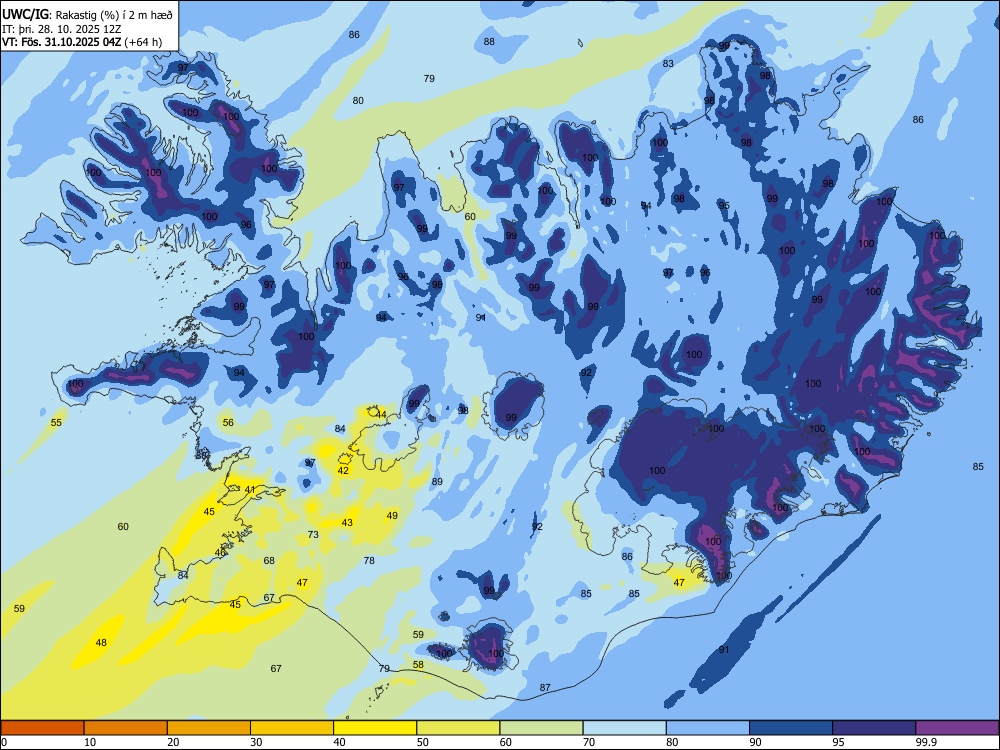Click the humidity value '58' near the south coast

point(418,665)
